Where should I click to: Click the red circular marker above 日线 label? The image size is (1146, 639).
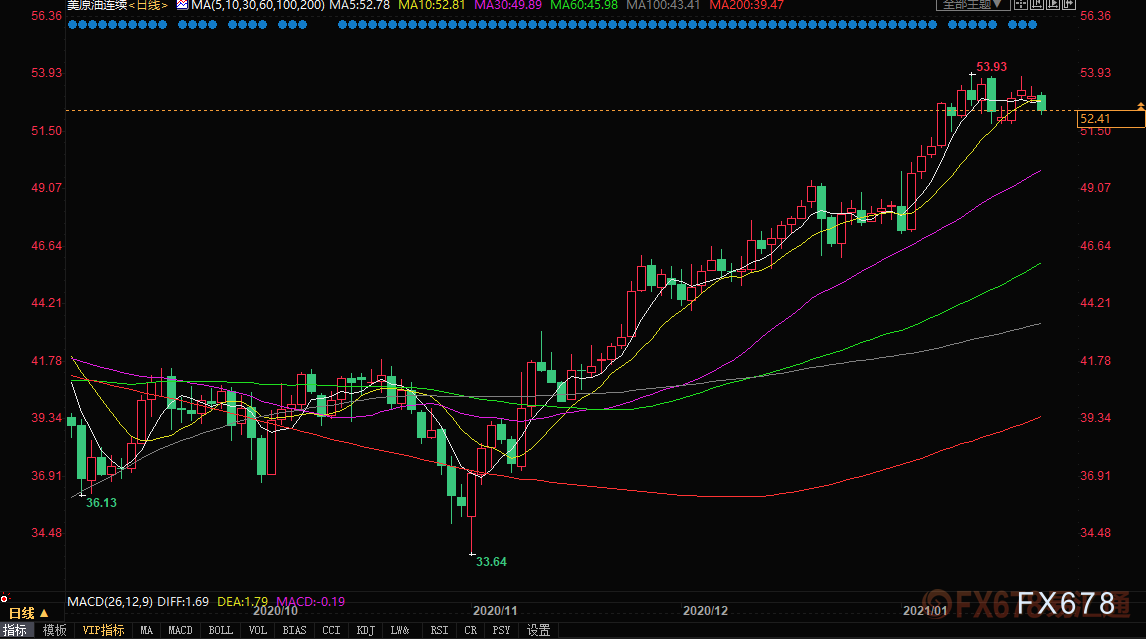pos(4,598)
